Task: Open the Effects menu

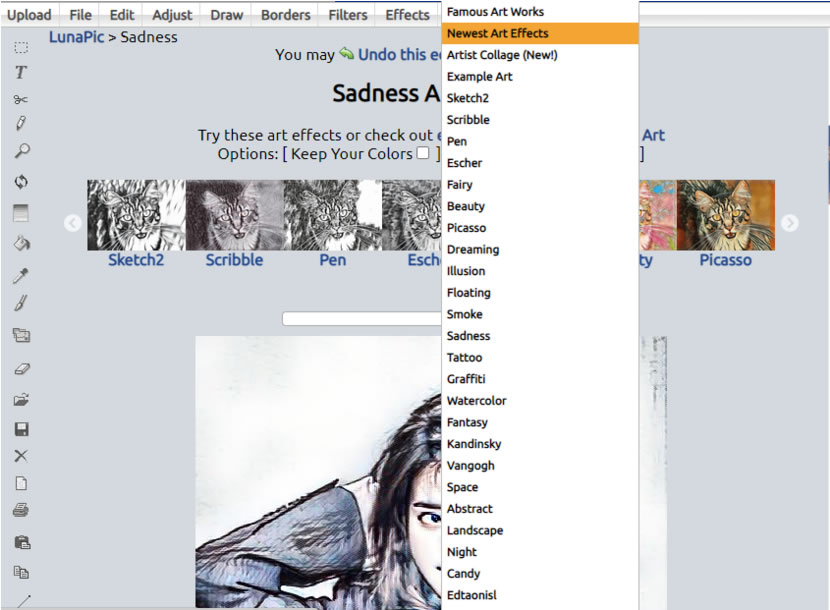Action: pyautogui.click(x=407, y=15)
